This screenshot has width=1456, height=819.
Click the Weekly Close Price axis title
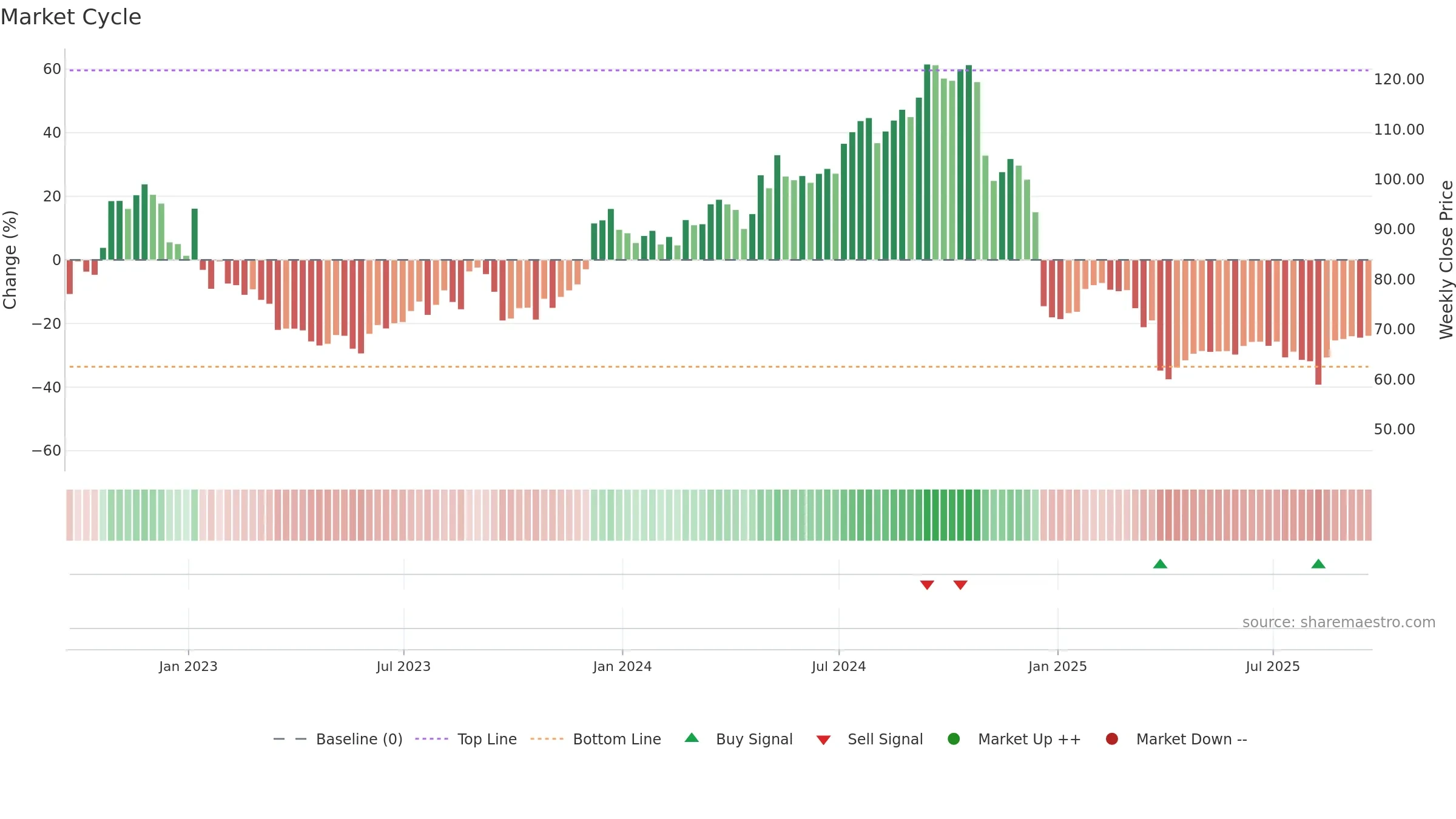[x=1446, y=260]
